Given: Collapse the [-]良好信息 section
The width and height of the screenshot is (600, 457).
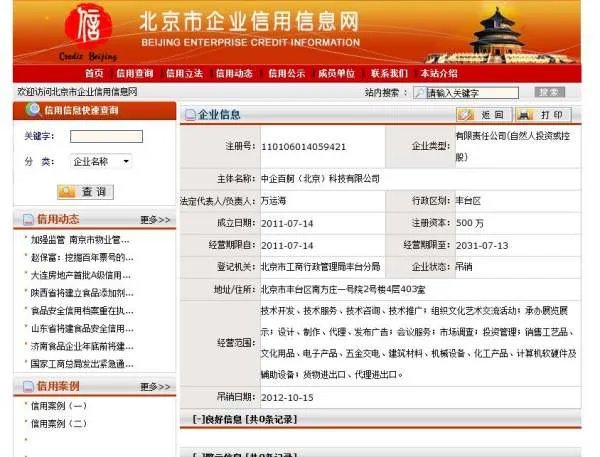Looking at the screenshot, I should 245,419.
